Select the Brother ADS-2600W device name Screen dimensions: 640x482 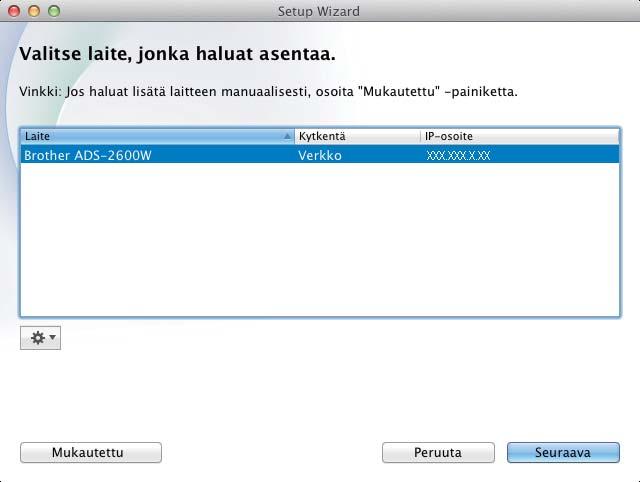click(88, 155)
